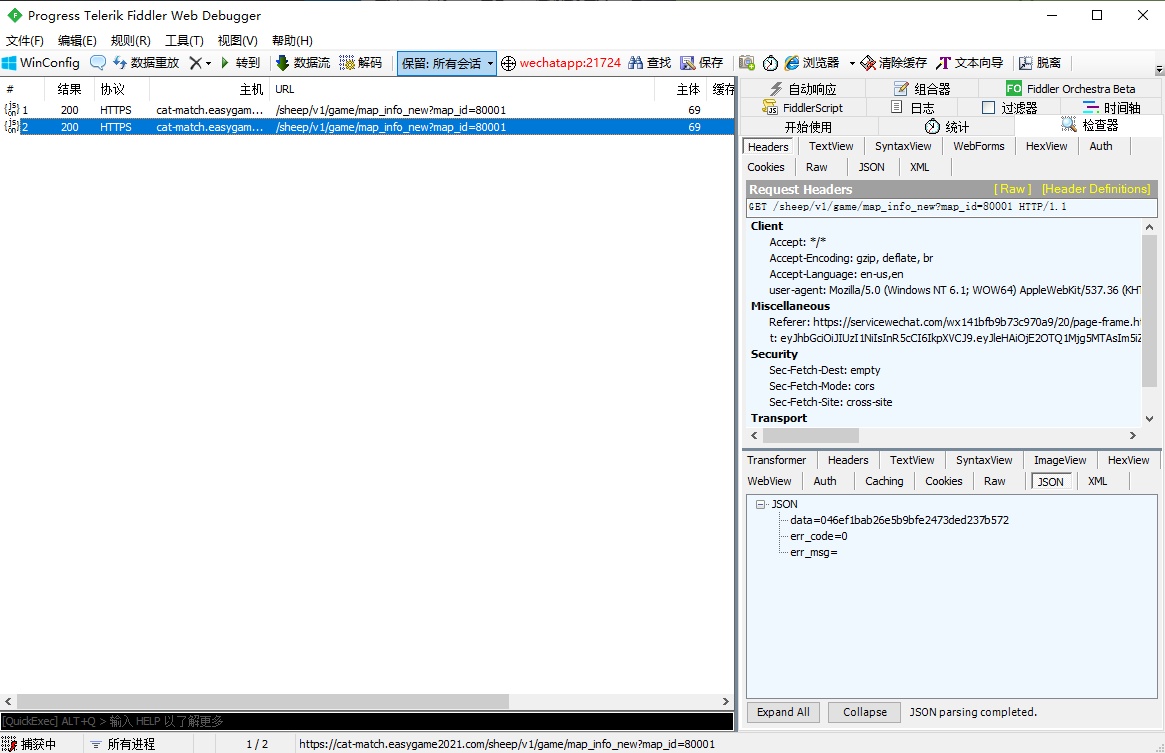The width and height of the screenshot is (1165, 753).
Task: Click 保存 (save) in the toolbar
Action: coord(702,63)
